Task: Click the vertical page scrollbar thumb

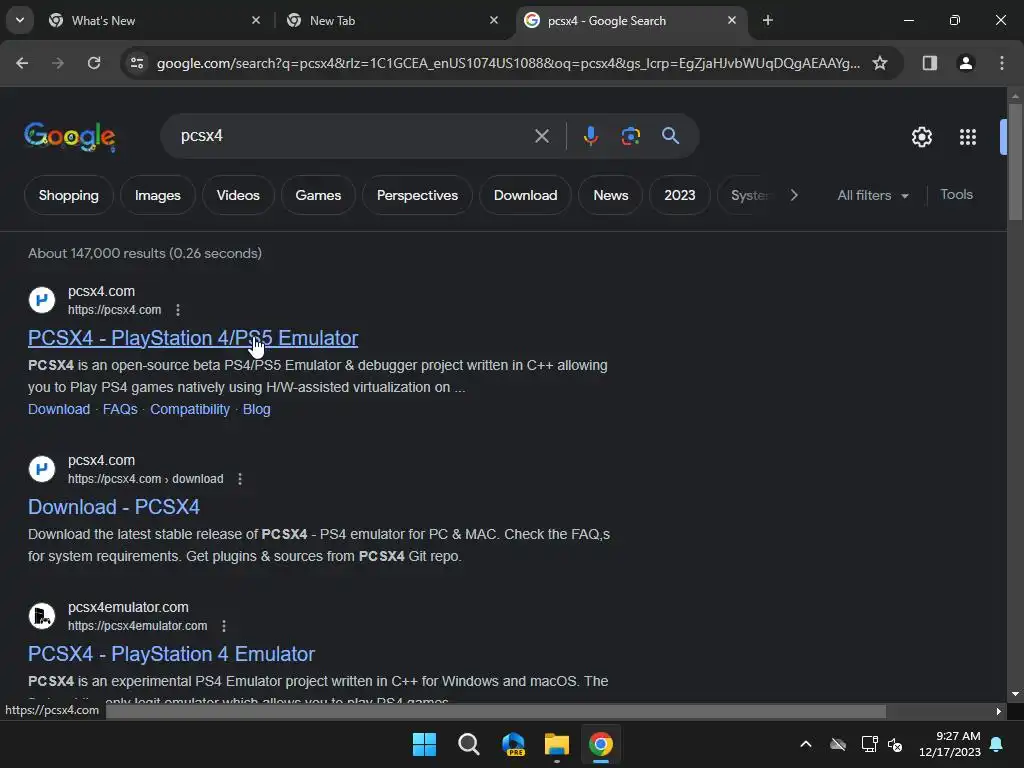Action: pyautogui.click(x=1015, y=162)
